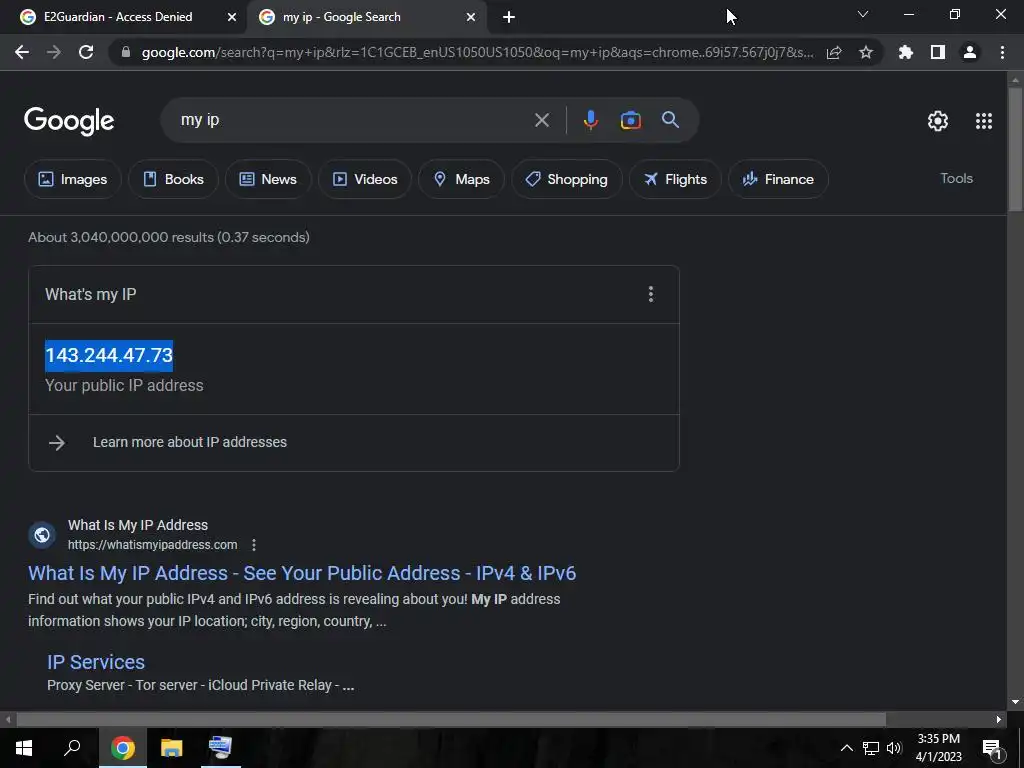
Task: View site information via the lock icon
Action: point(126,52)
